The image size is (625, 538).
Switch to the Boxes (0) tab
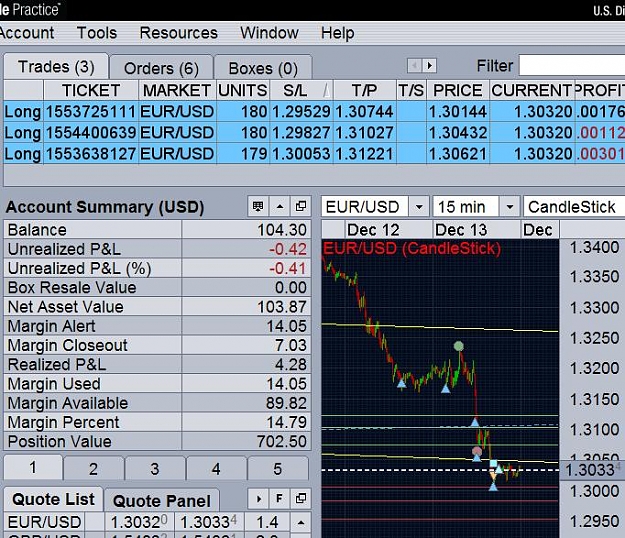(263, 68)
